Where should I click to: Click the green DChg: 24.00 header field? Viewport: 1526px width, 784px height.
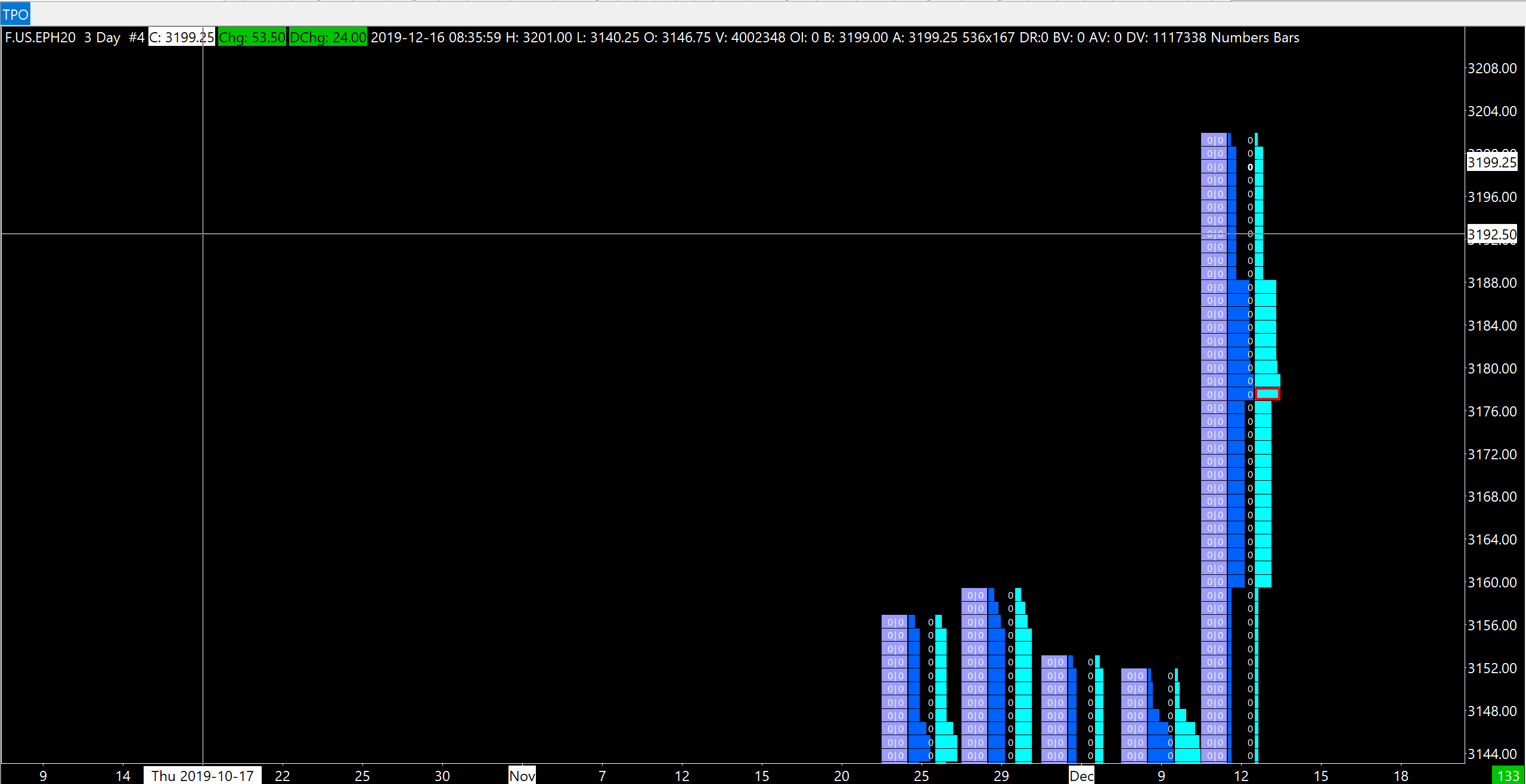tap(327, 38)
